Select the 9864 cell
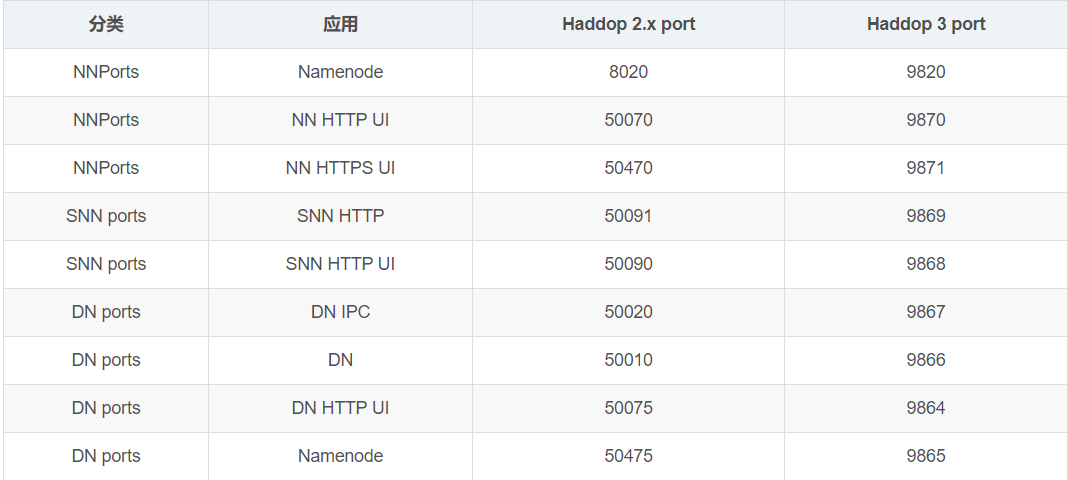The image size is (1068, 480). [926, 408]
